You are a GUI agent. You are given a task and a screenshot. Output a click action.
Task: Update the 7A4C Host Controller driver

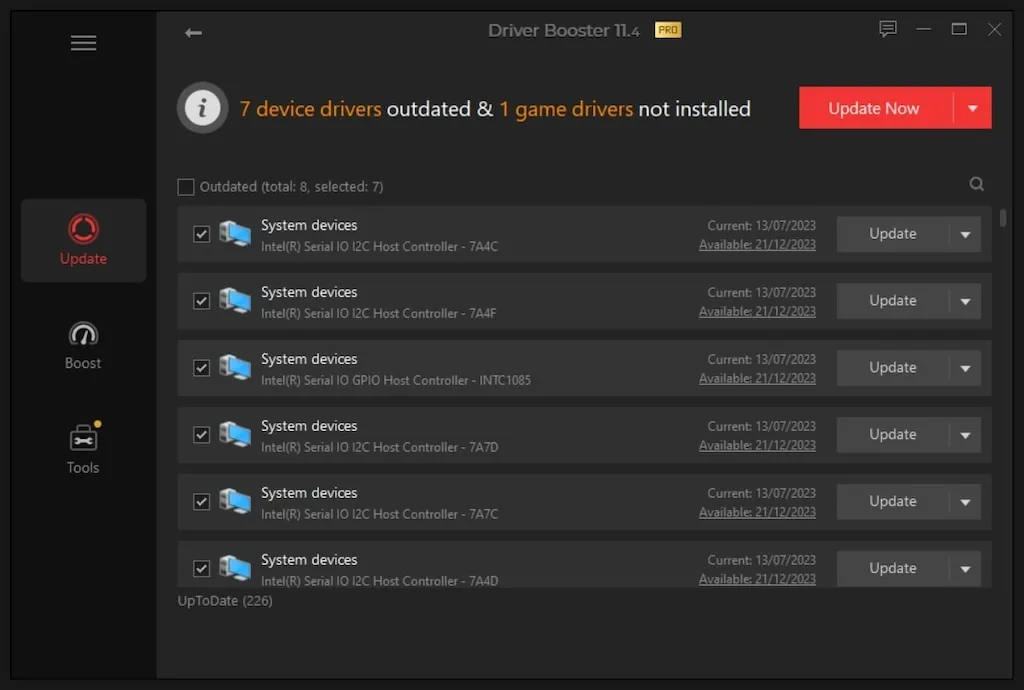tap(893, 234)
